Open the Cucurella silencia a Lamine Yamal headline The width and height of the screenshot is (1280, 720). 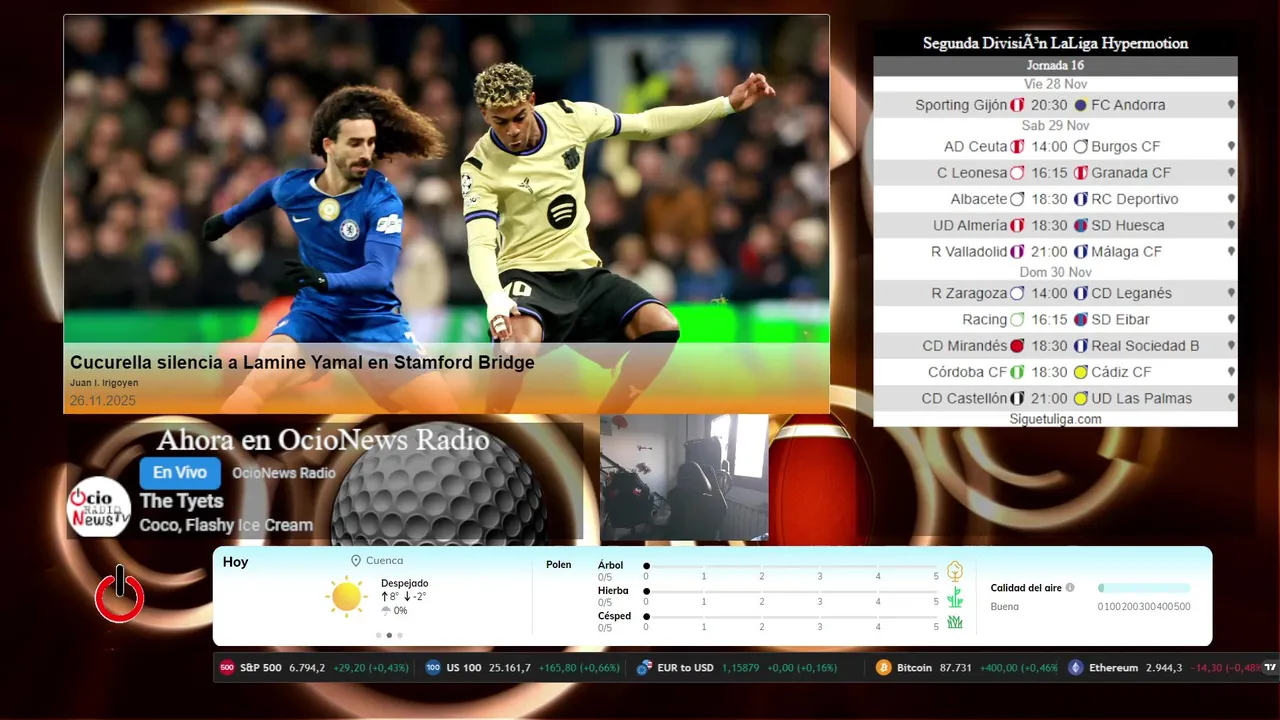(302, 362)
